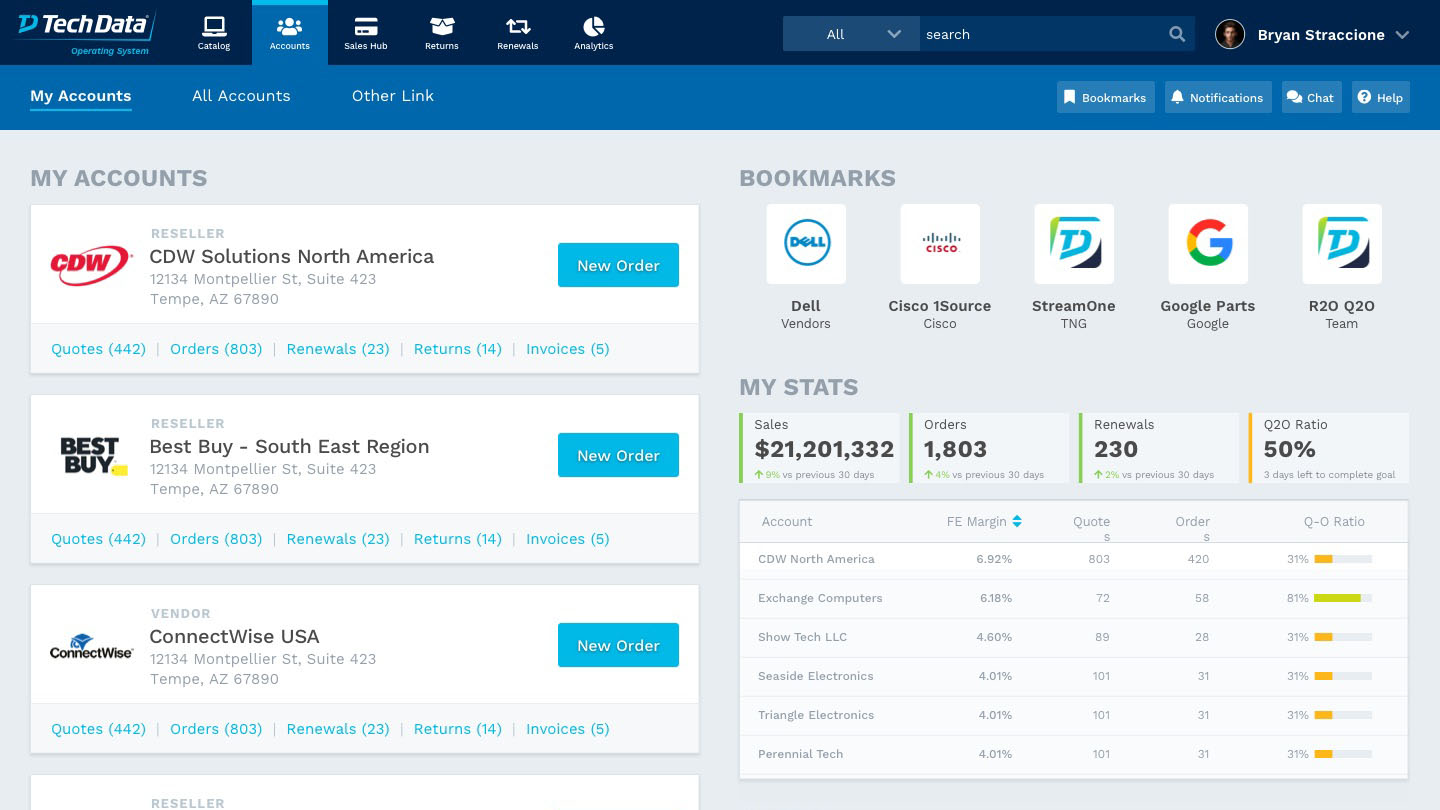The width and height of the screenshot is (1440, 810).
Task: Open the Catalog section icon
Action: 214,26
